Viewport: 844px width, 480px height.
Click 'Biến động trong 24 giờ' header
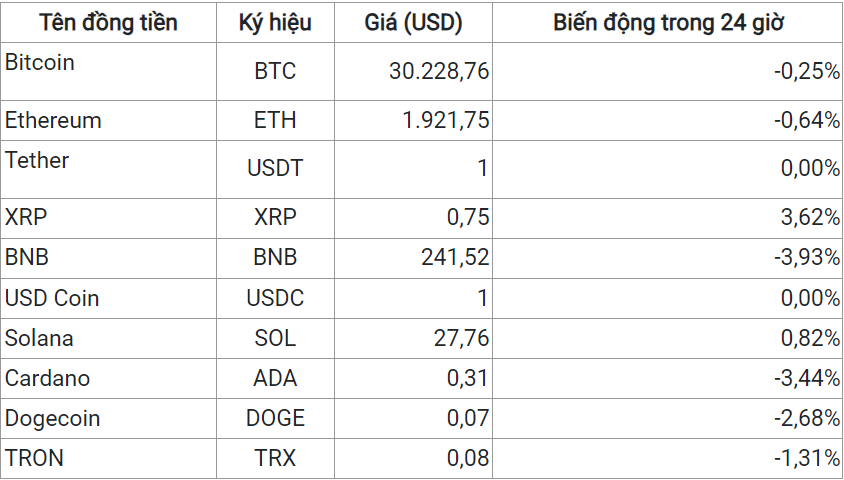coord(668,23)
